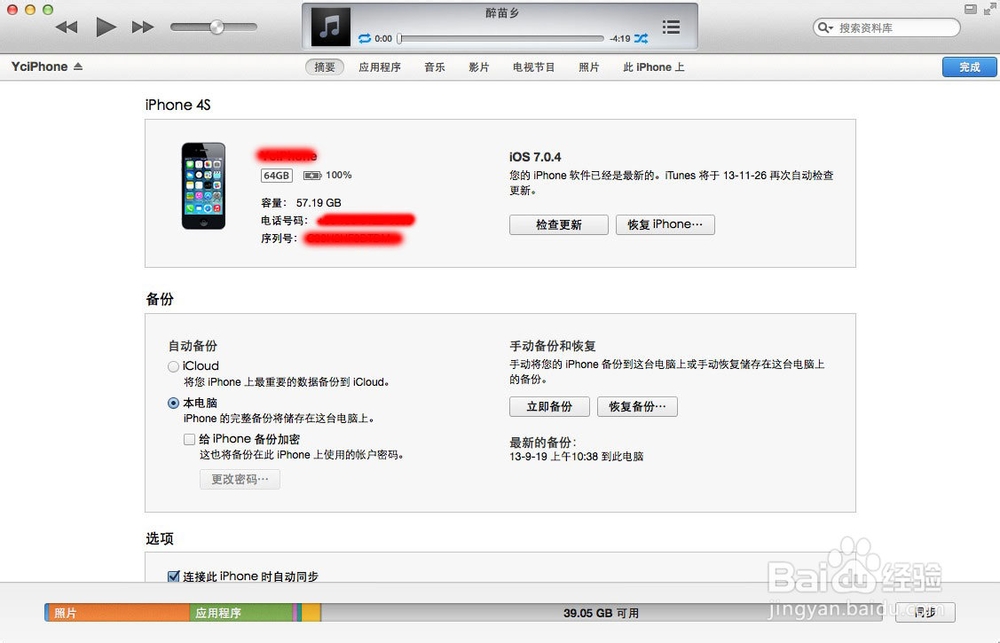This screenshot has height=643, width=1000.
Task: Click the elapsed time 0:00
Action: 383,38
